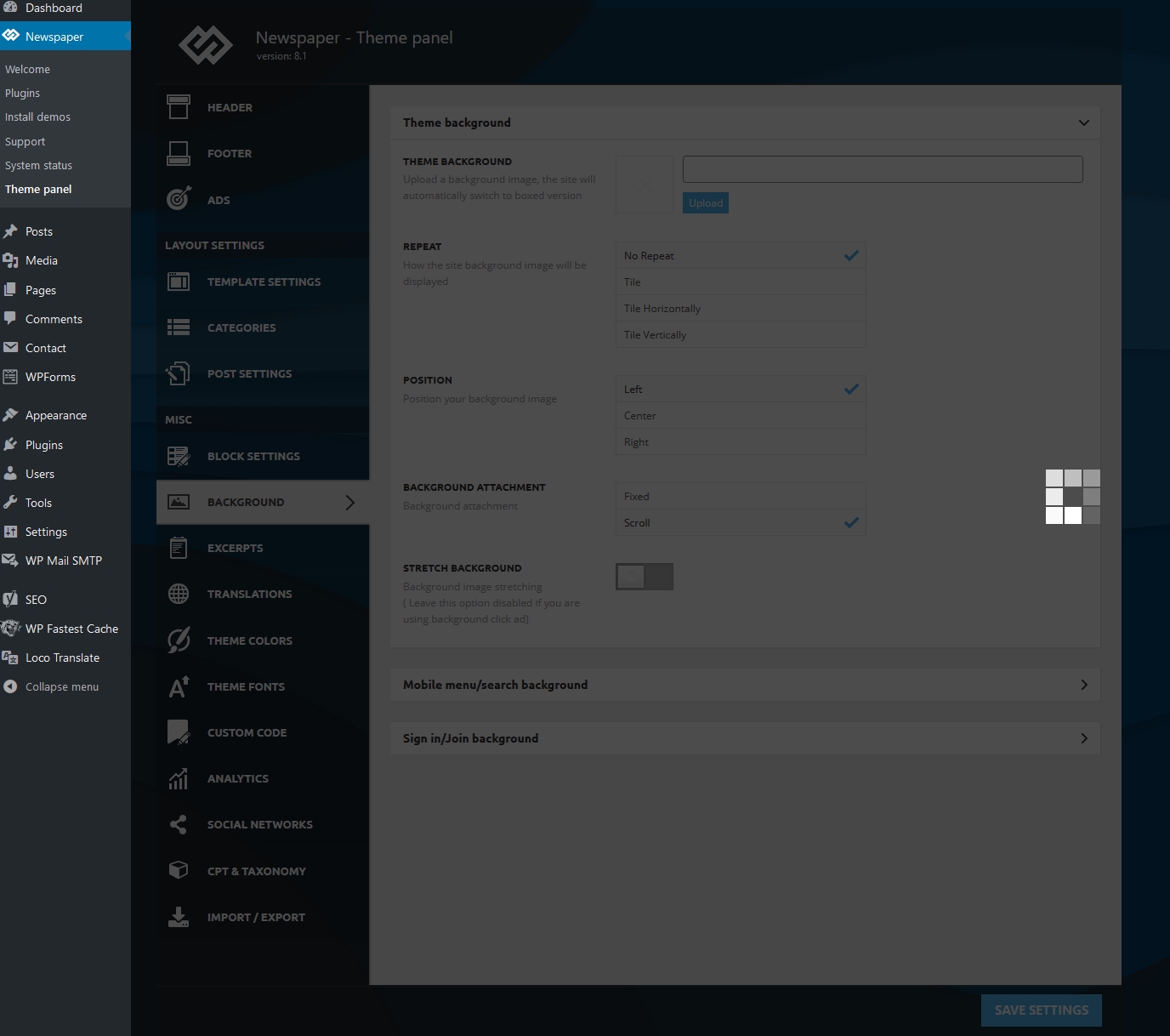This screenshot has width=1170, height=1036.
Task: Toggle the Stretch Background switch
Action: click(645, 577)
